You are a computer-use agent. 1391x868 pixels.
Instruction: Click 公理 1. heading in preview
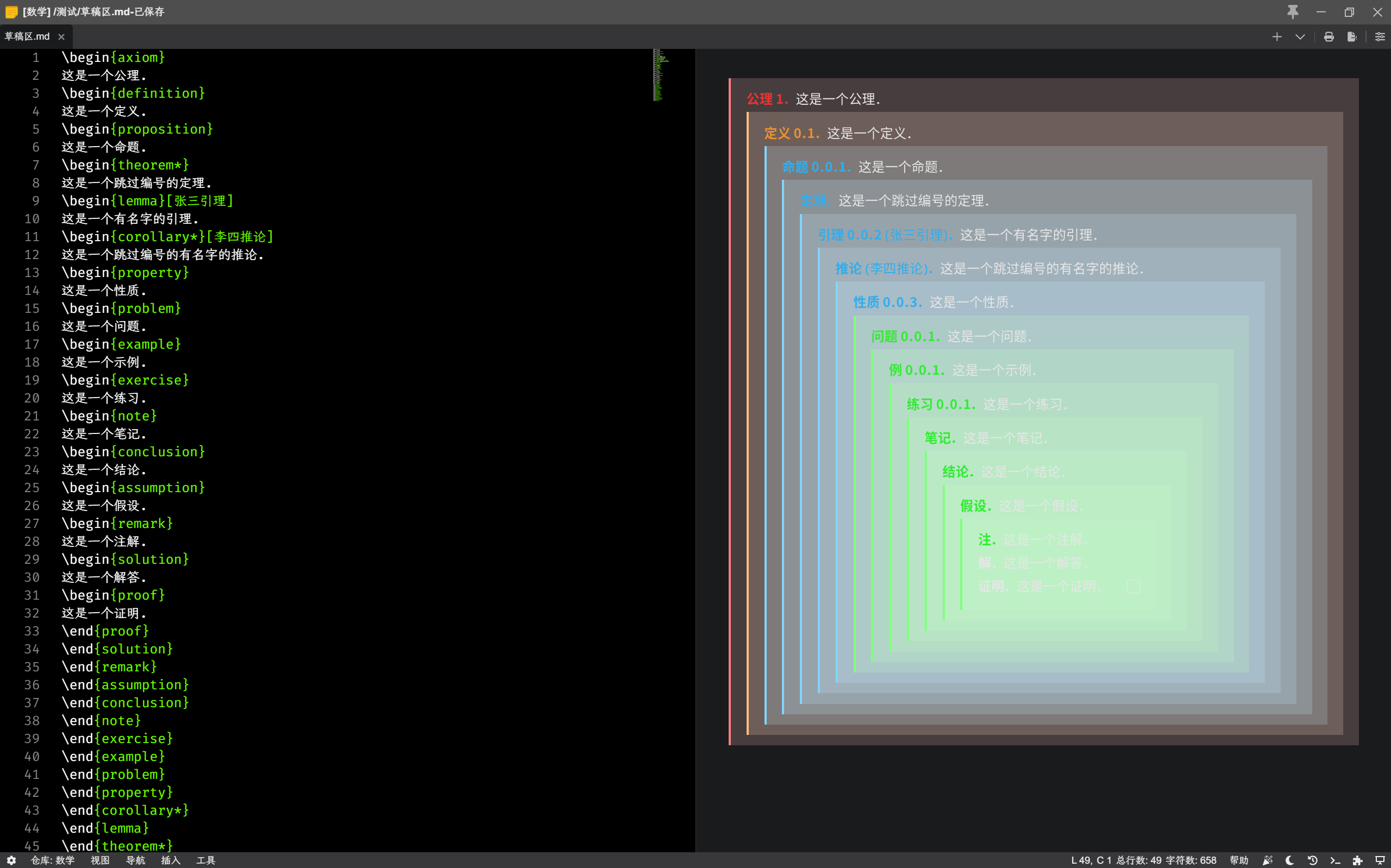(x=768, y=99)
